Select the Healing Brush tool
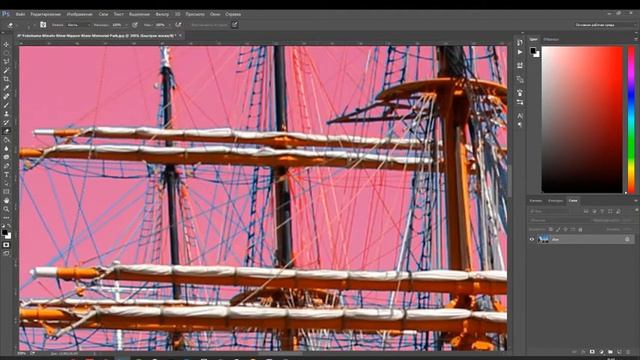This screenshot has width=640, height=360. [x=6, y=97]
